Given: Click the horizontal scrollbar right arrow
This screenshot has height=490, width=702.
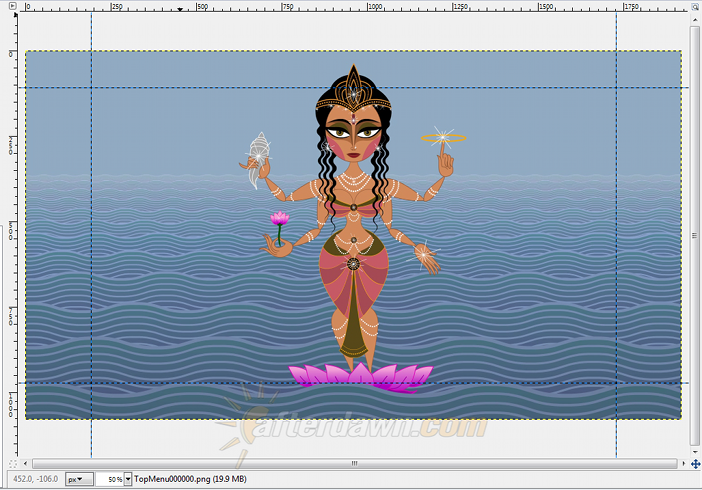Looking at the screenshot, I should tap(684, 464).
